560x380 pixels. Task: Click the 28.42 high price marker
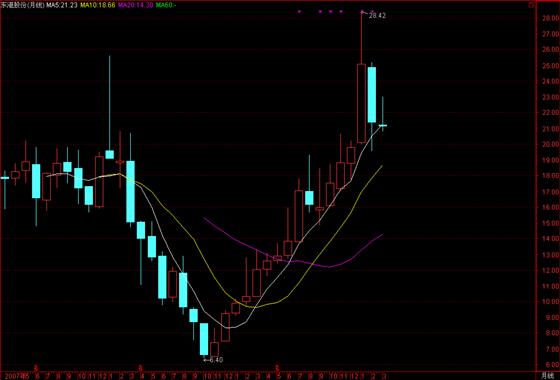pos(377,16)
